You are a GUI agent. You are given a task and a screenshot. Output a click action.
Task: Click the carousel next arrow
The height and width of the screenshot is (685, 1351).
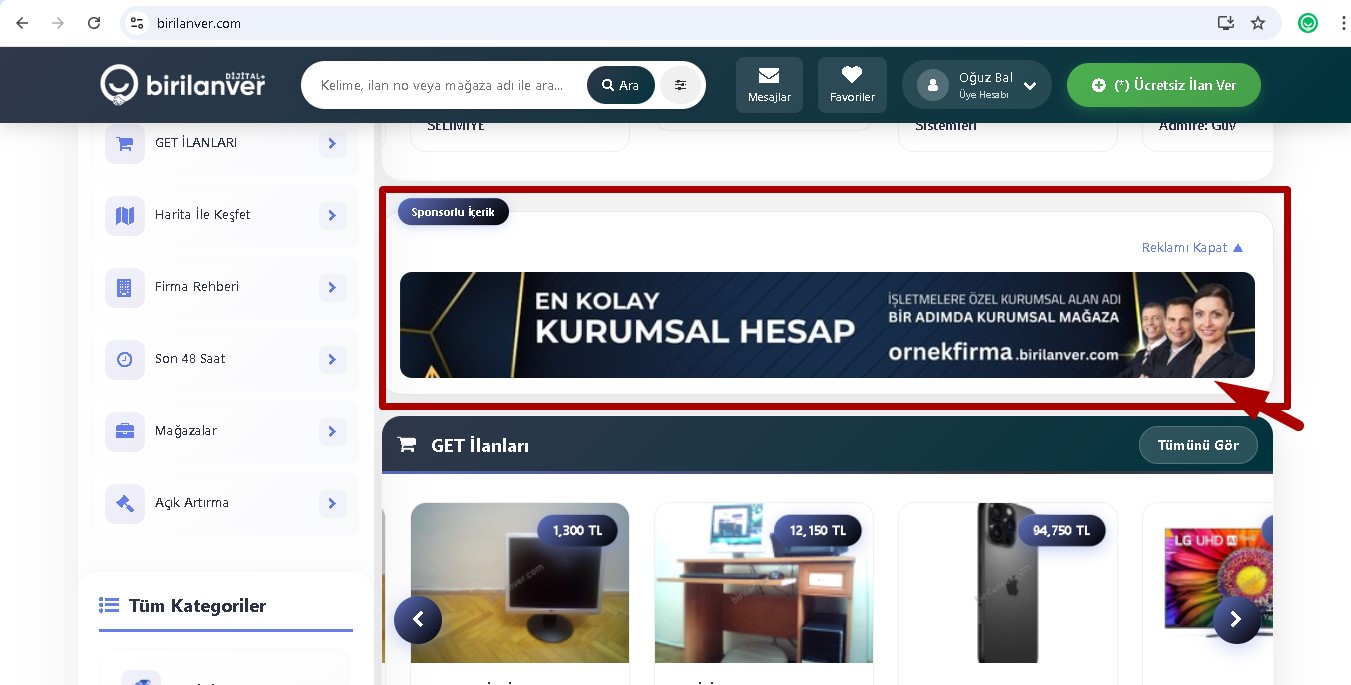(1237, 619)
